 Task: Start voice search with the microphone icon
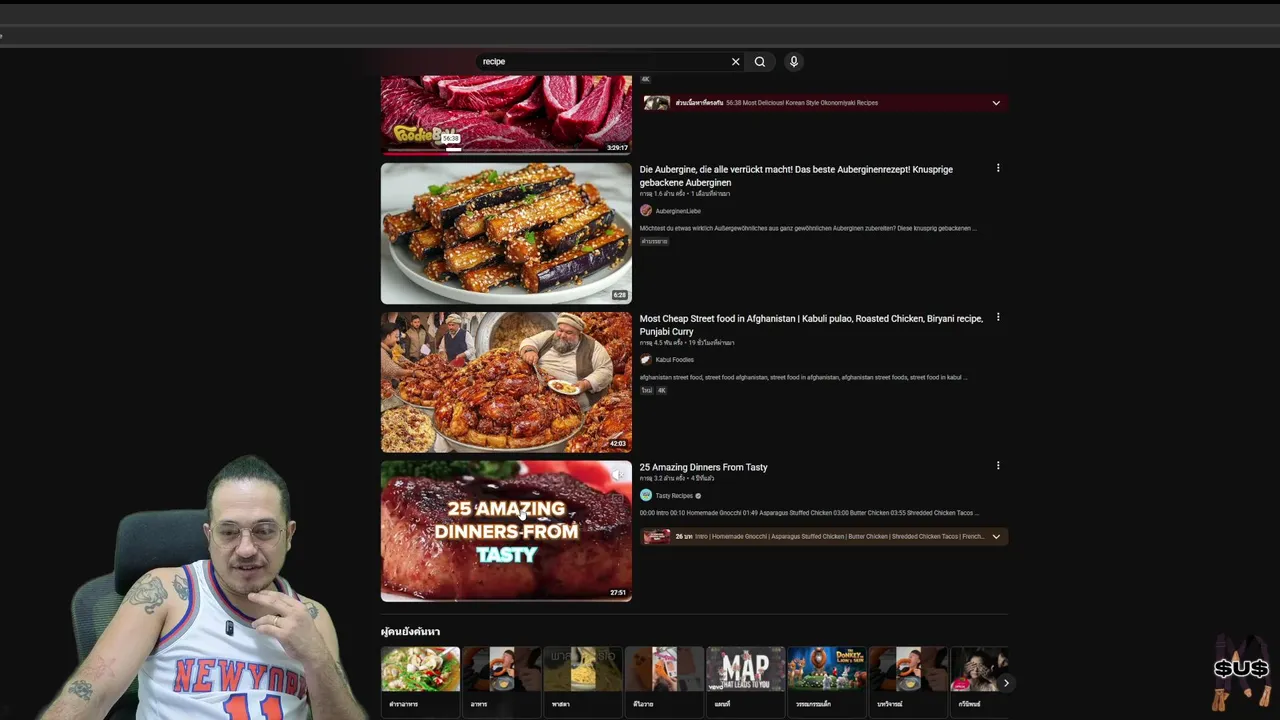pos(794,62)
